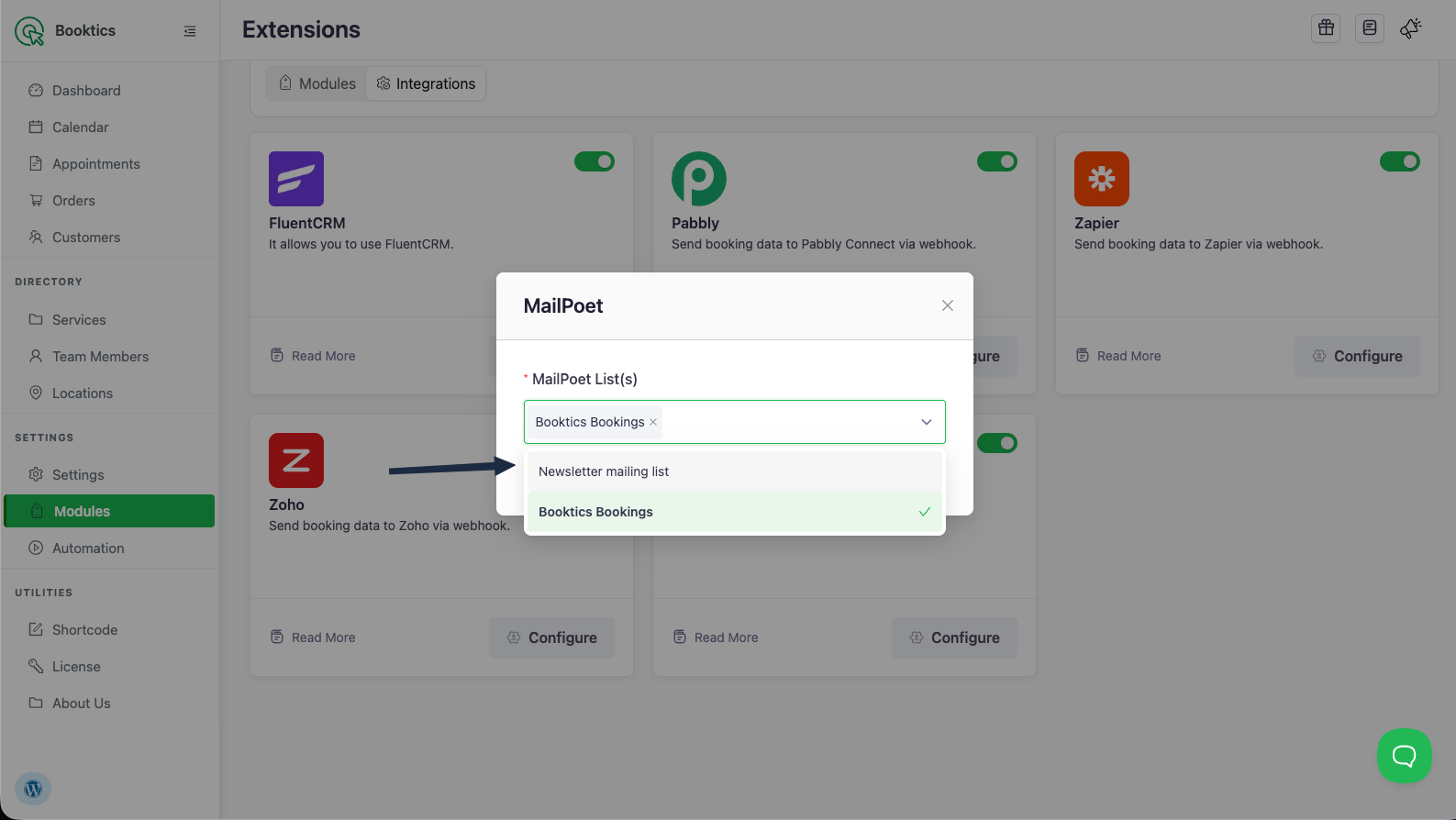Deselect Booktics Bookings option
Image resolution: width=1456 pixels, height=820 pixels.
[735, 512]
